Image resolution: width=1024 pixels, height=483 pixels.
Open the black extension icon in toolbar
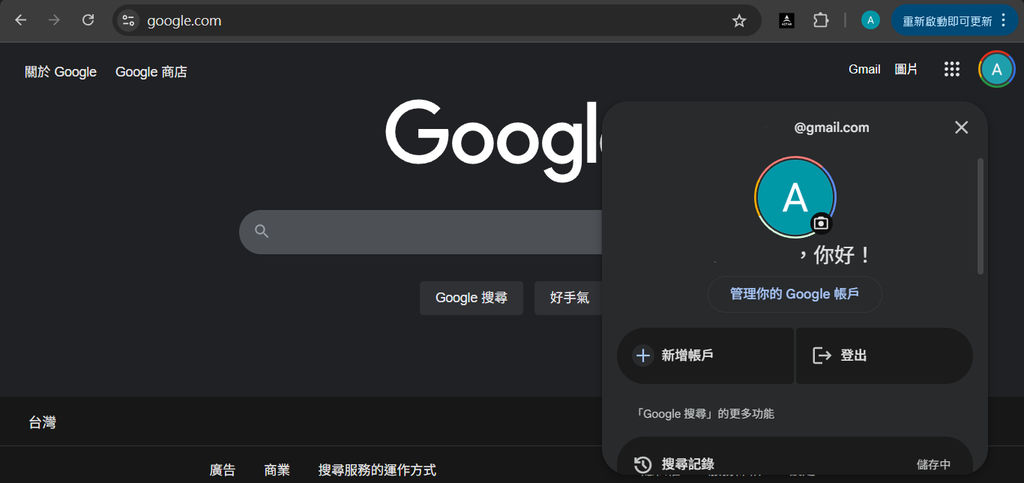tap(787, 21)
